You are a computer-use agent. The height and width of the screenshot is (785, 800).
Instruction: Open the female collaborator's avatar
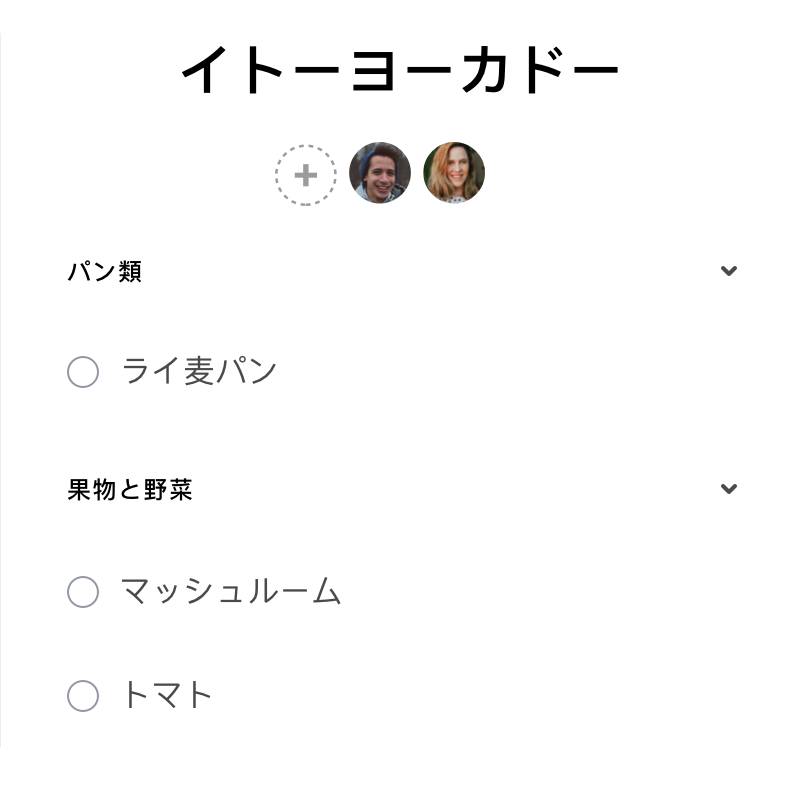[x=455, y=173]
